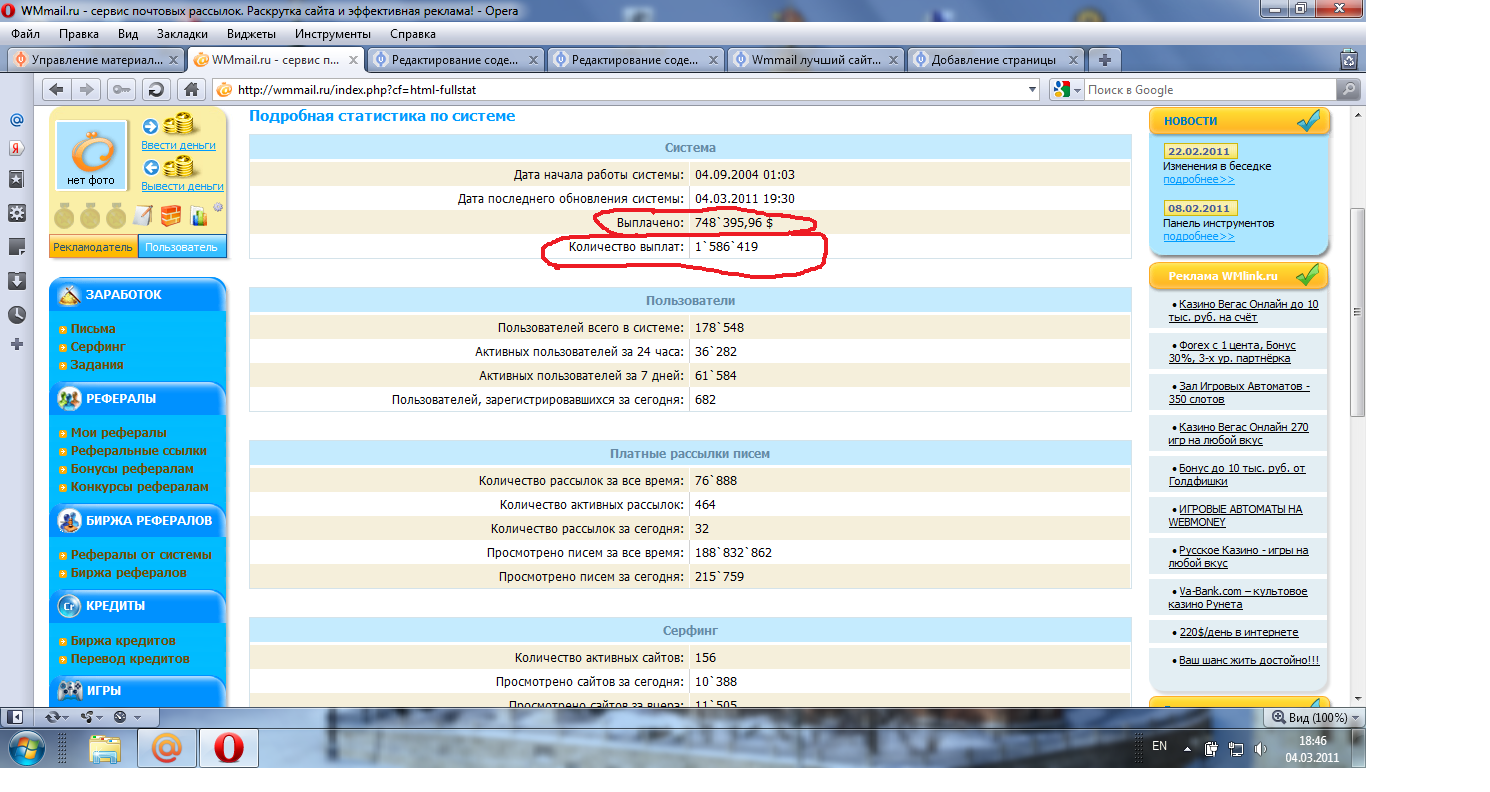
Task: Open Windows Explorer from the taskbar
Action: [104, 748]
